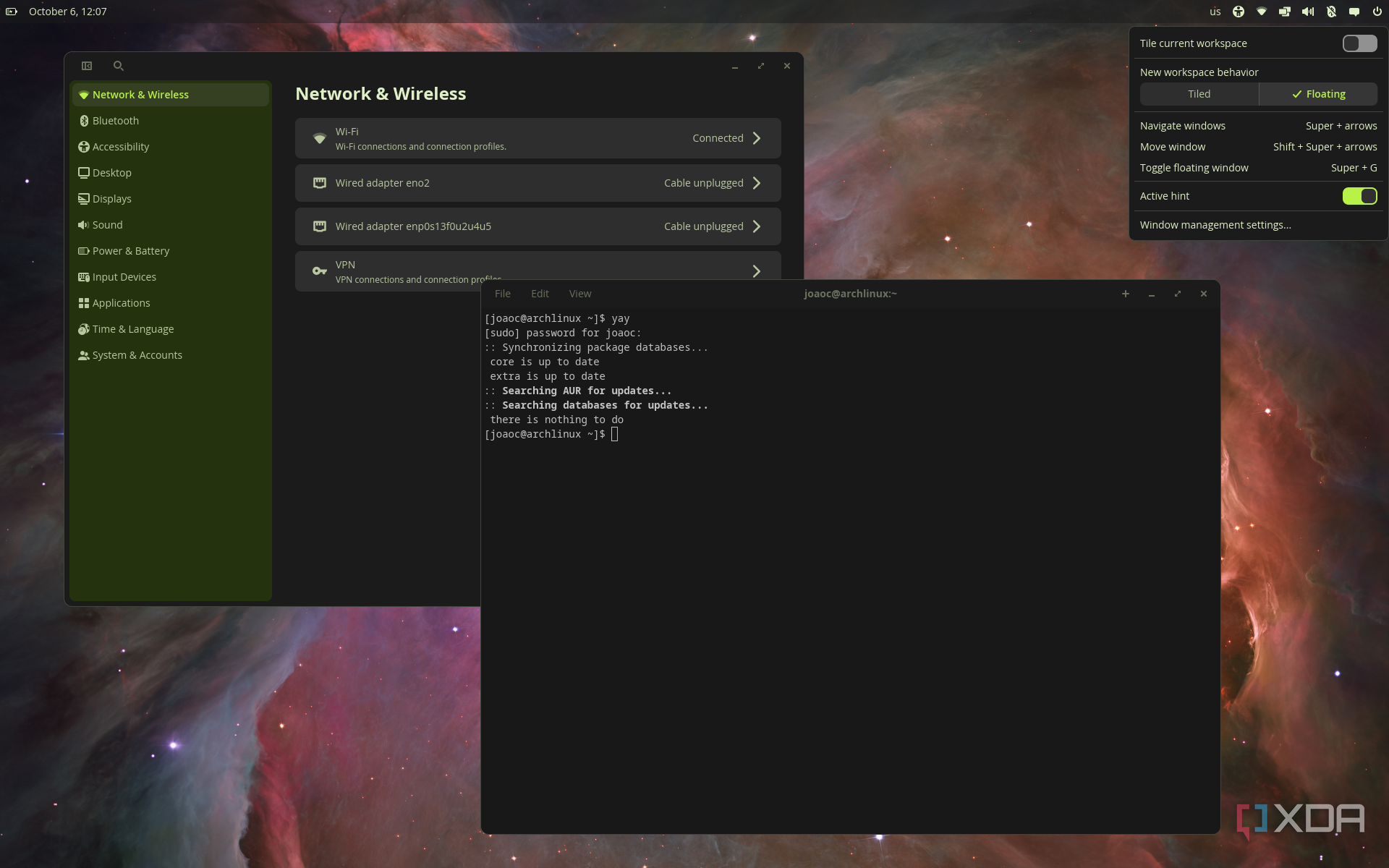Expand Wired adapter eno2 row
Screen dimensions: 1389x868
538,183
